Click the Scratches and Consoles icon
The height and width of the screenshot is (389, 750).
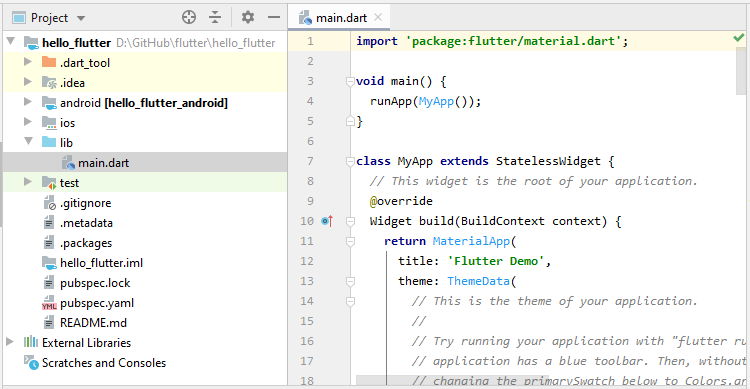(x=31, y=363)
